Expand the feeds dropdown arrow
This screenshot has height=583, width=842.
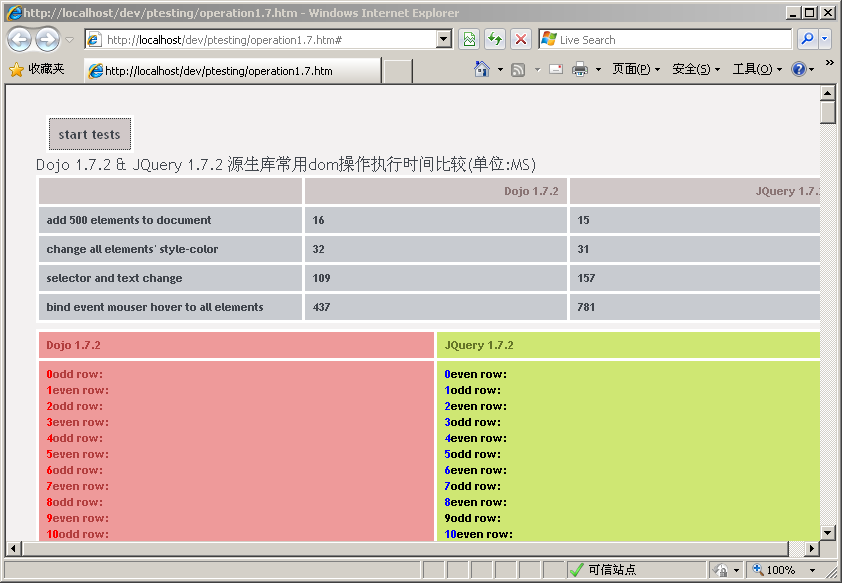[x=538, y=69]
